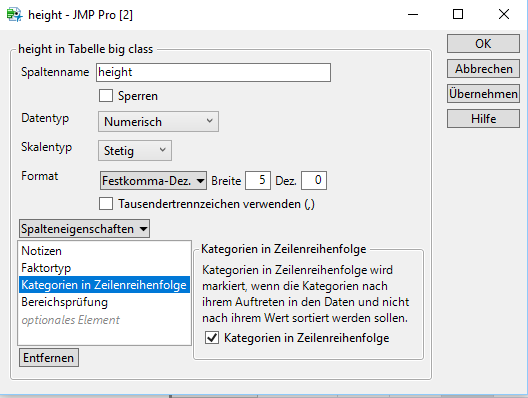
Task: Select Notizen in the properties list
Action: point(104,251)
